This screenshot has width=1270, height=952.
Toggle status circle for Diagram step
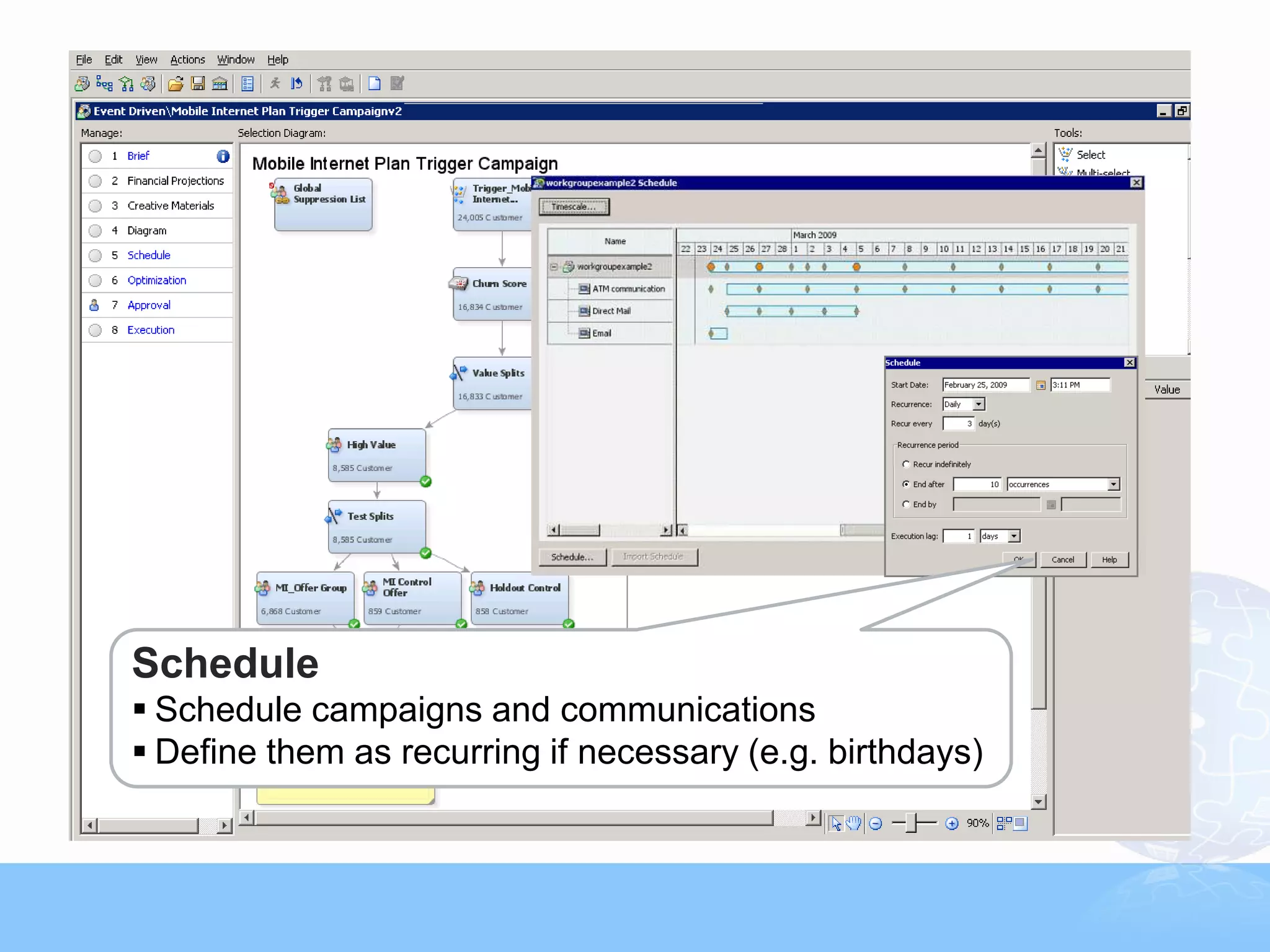[x=95, y=231]
